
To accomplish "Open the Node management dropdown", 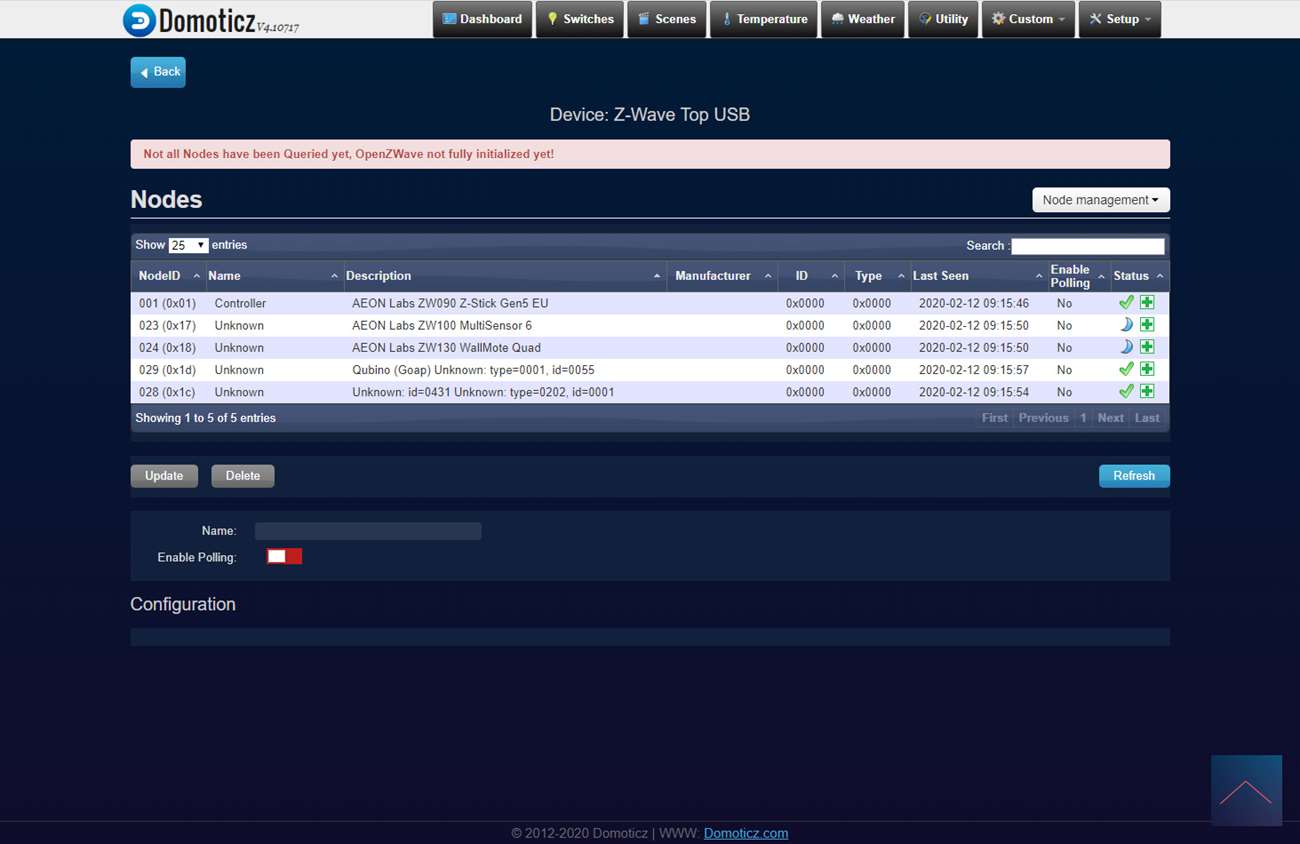I will coord(1100,200).
